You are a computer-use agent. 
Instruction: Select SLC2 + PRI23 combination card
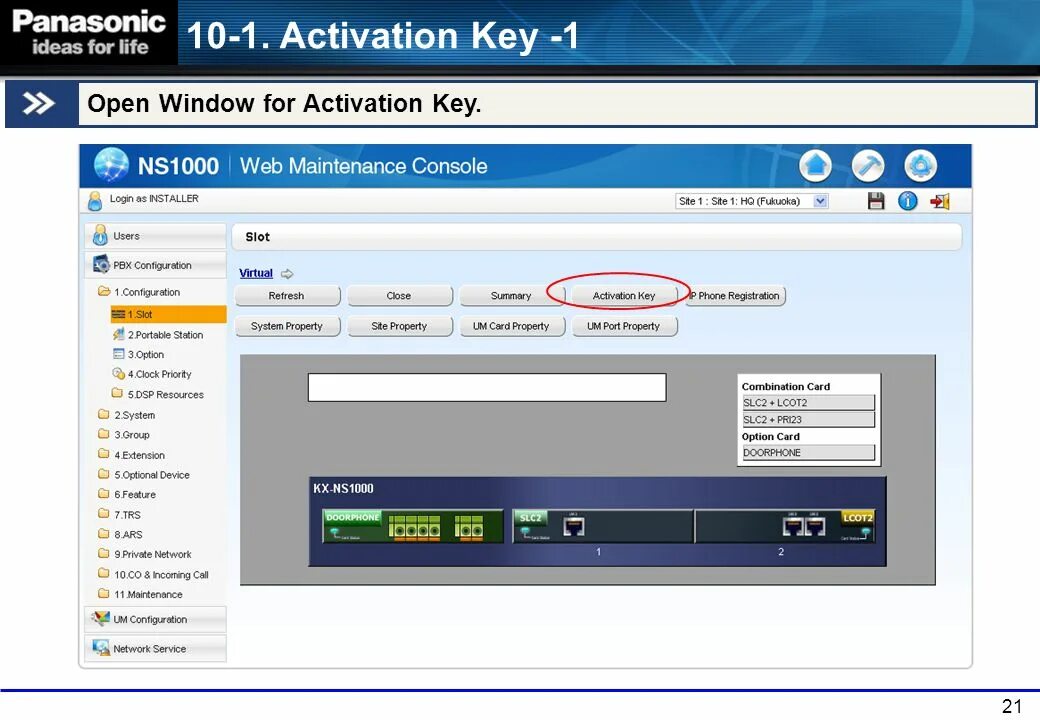click(808, 420)
